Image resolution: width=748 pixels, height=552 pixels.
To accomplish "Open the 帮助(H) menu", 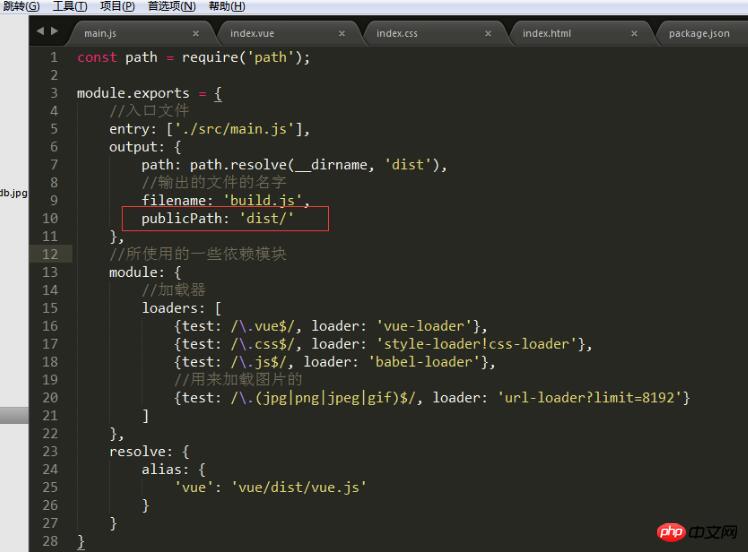I will tap(227, 6).
